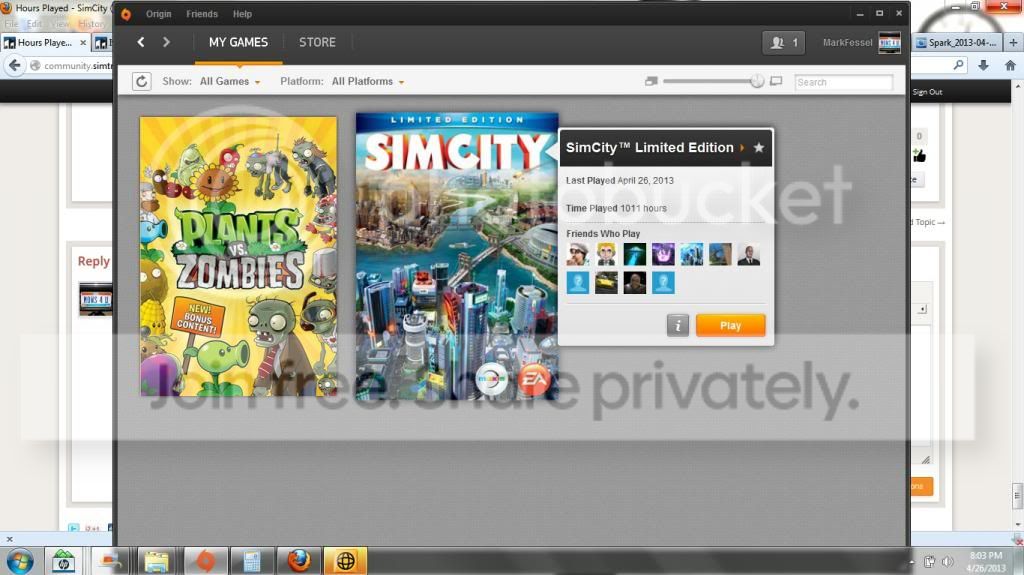Click the Firefox home icon in the browser window
Screen dimensions: 1024x575
click(1010, 65)
